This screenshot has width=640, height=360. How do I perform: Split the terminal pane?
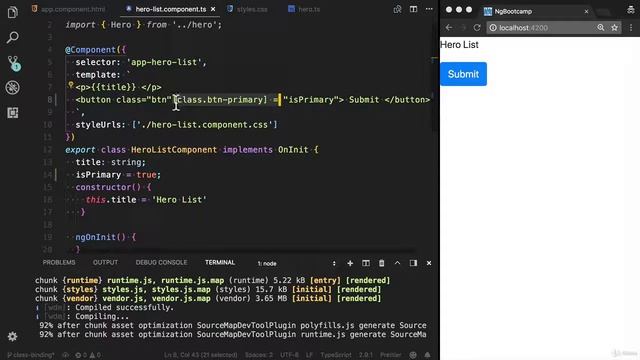pyautogui.click(x=366, y=263)
